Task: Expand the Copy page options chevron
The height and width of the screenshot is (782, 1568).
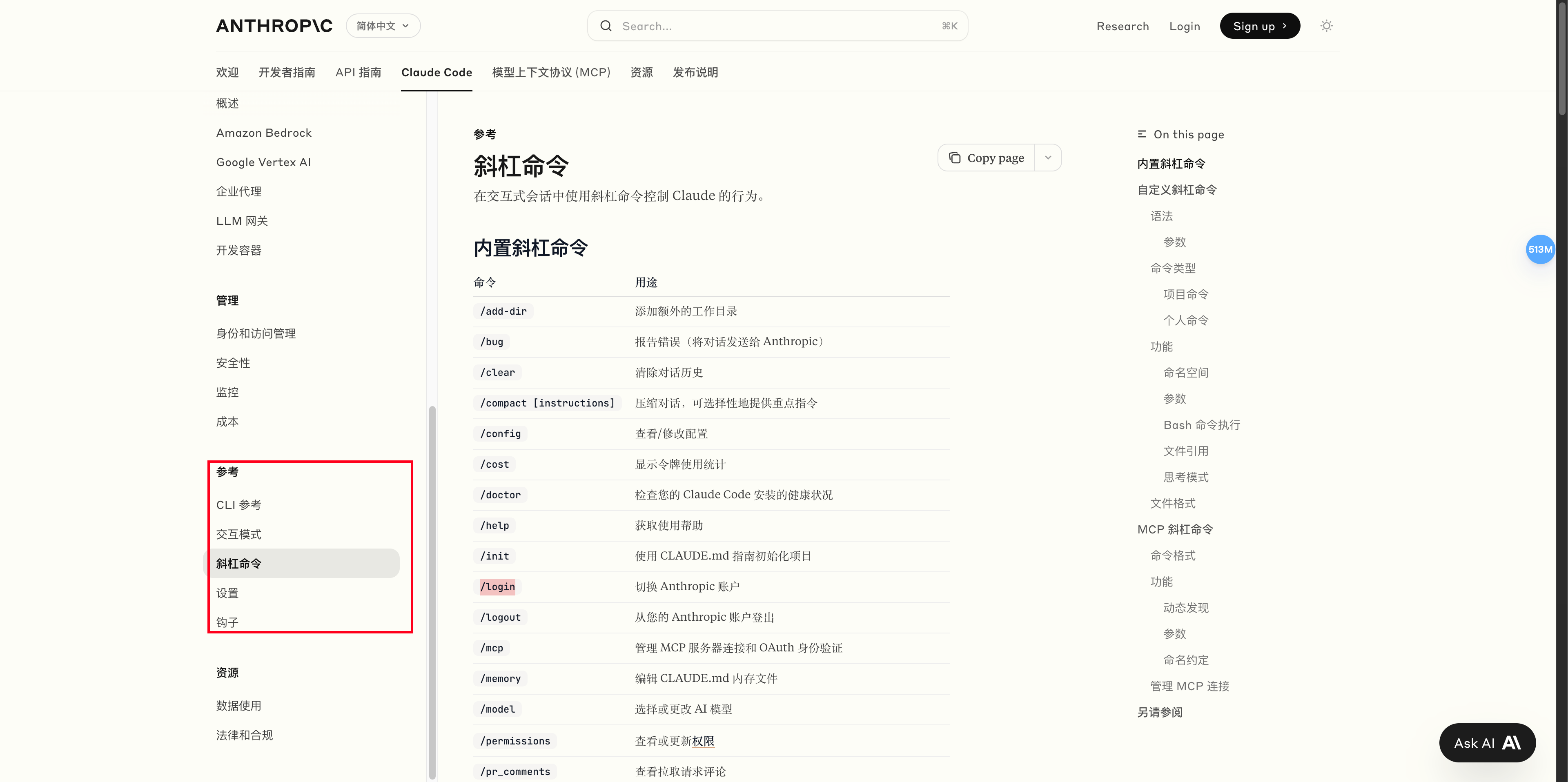Action: pos(1048,158)
